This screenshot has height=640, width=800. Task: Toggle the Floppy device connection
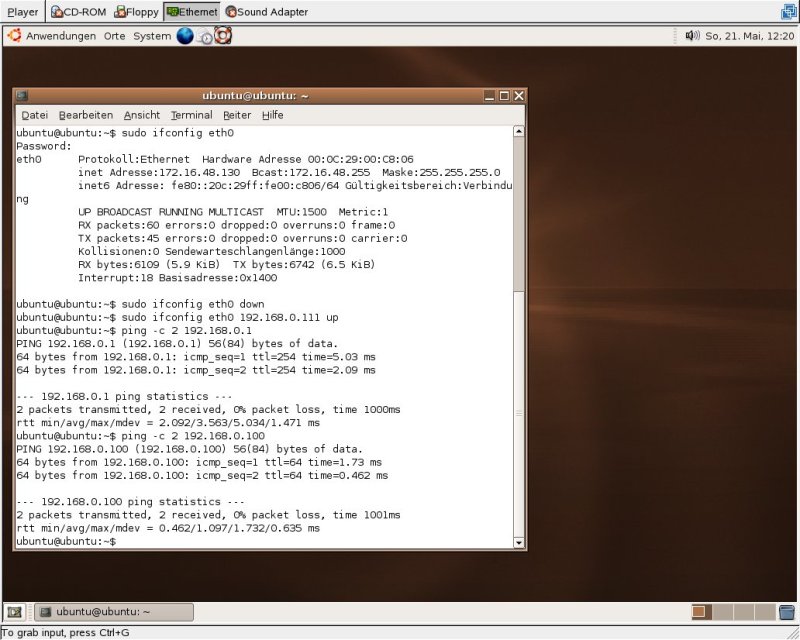(x=137, y=12)
